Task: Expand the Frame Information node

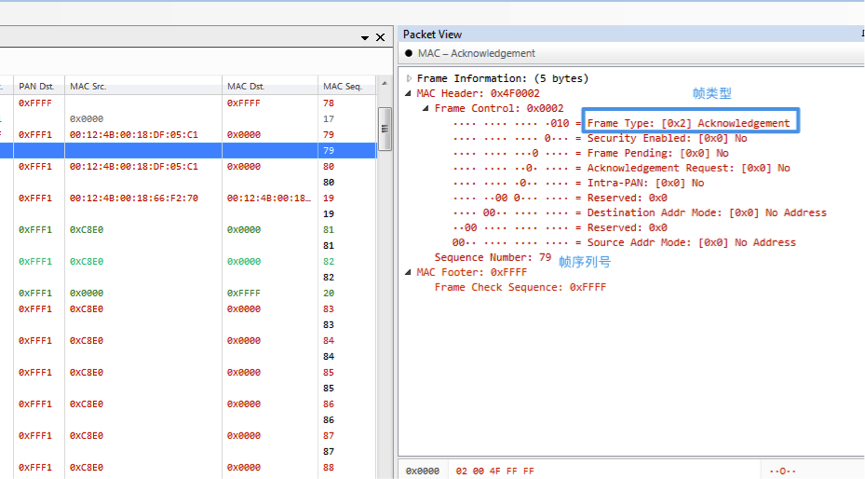Action: pos(409,78)
